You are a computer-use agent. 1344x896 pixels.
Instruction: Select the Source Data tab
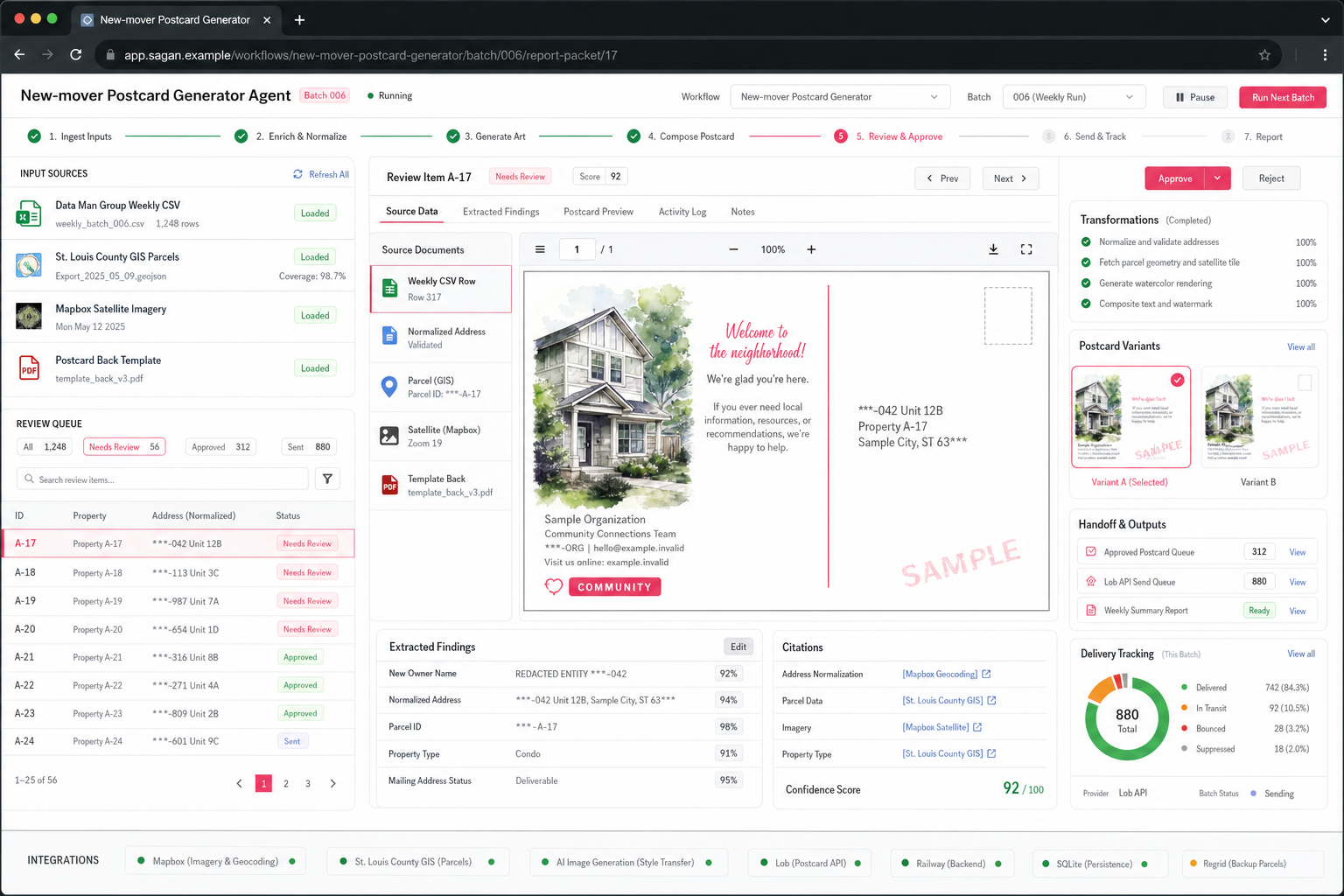click(411, 212)
